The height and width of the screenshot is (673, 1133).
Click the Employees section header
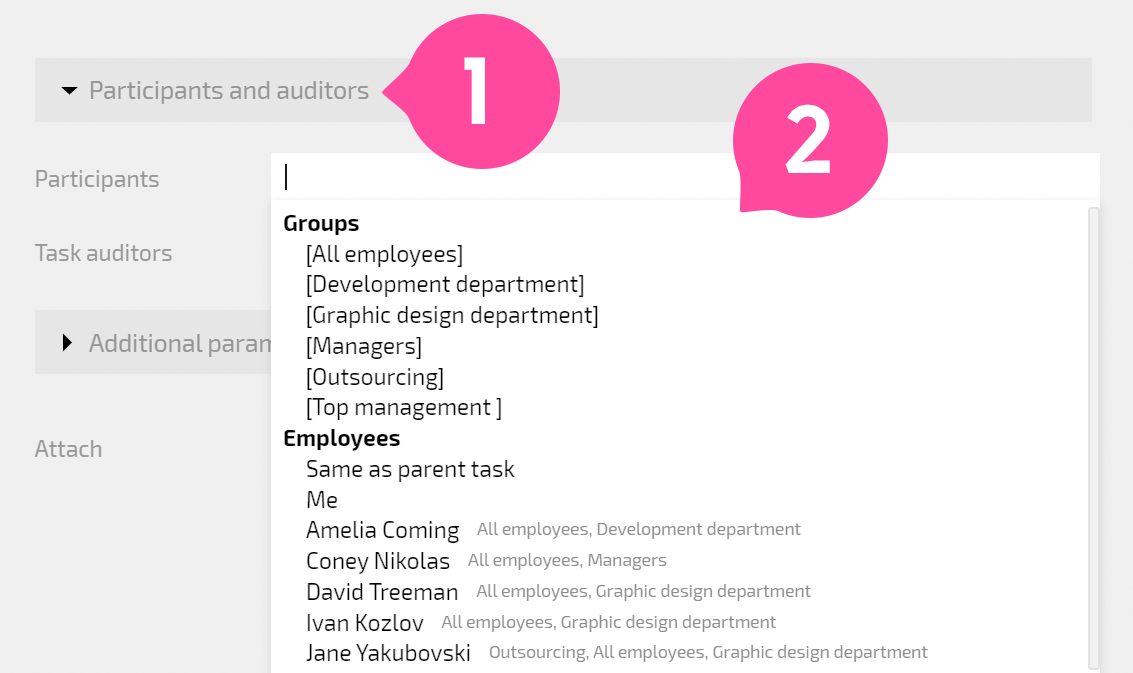click(342, 439)
